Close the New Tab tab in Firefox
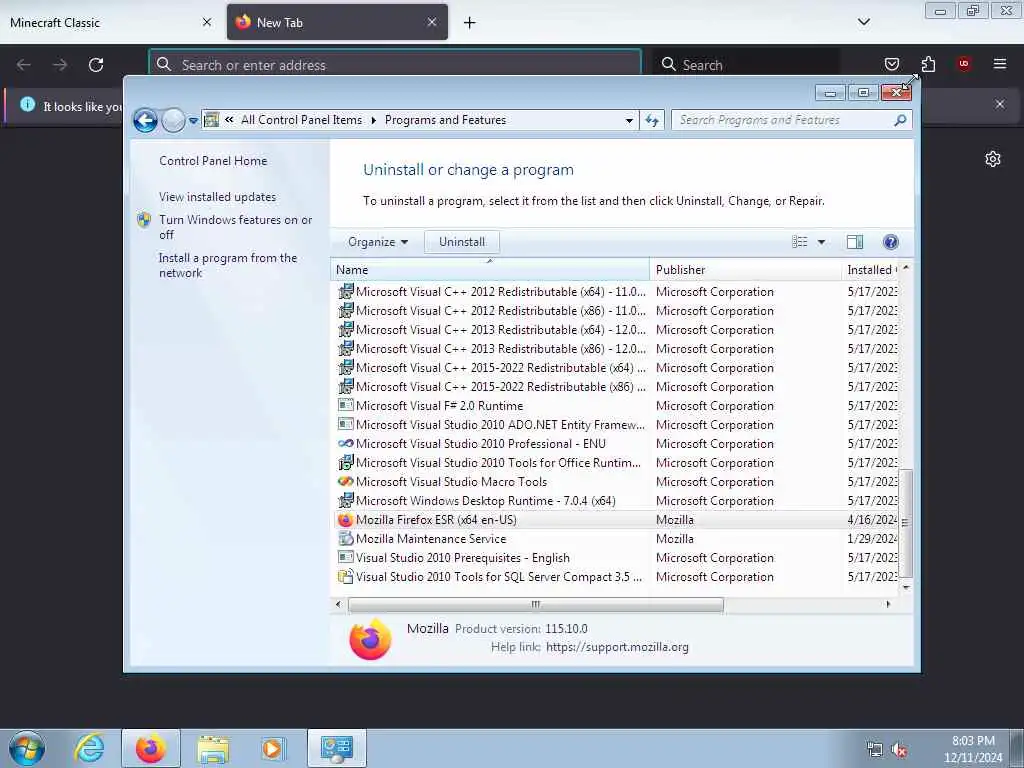The height and width of the screenshot is (768, 1024). (x=432, y=22)
